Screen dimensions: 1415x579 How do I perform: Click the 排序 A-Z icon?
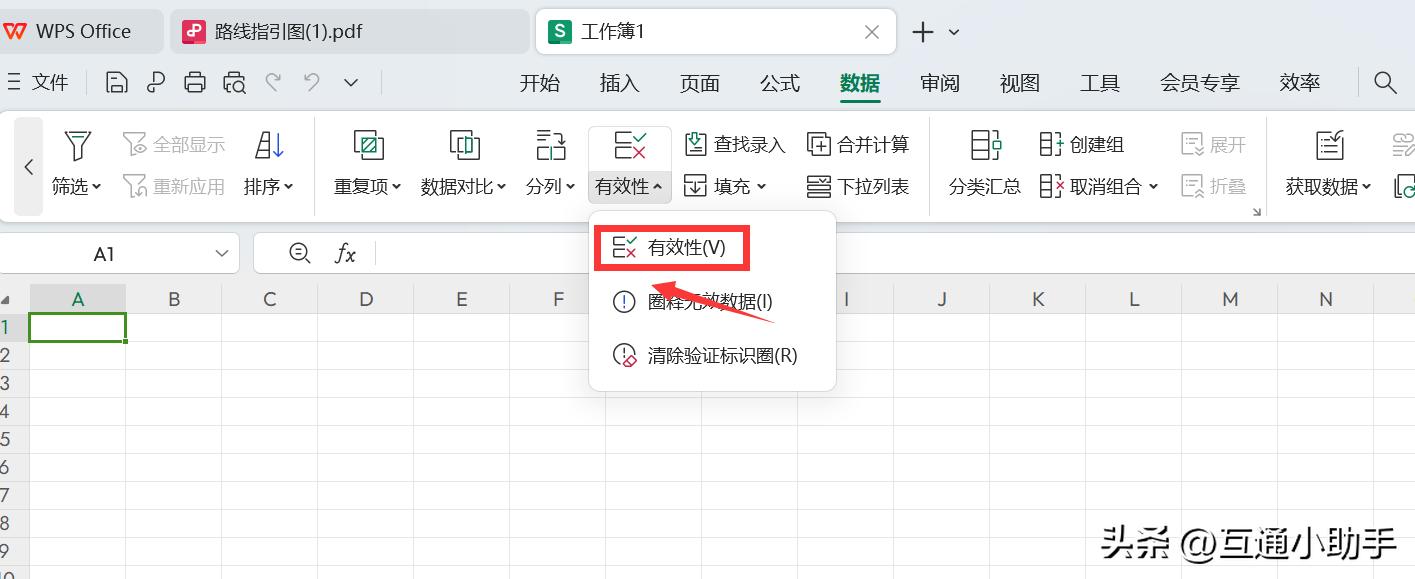[269, 146]
